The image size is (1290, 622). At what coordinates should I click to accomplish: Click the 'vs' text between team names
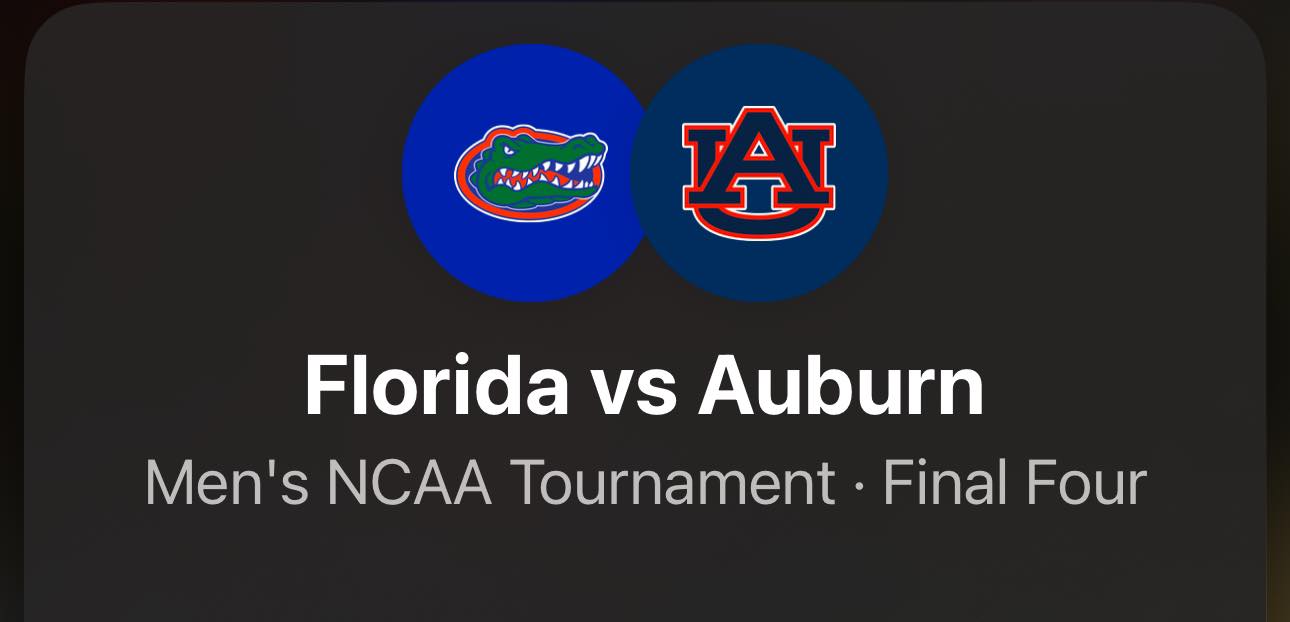pos(633,394)
